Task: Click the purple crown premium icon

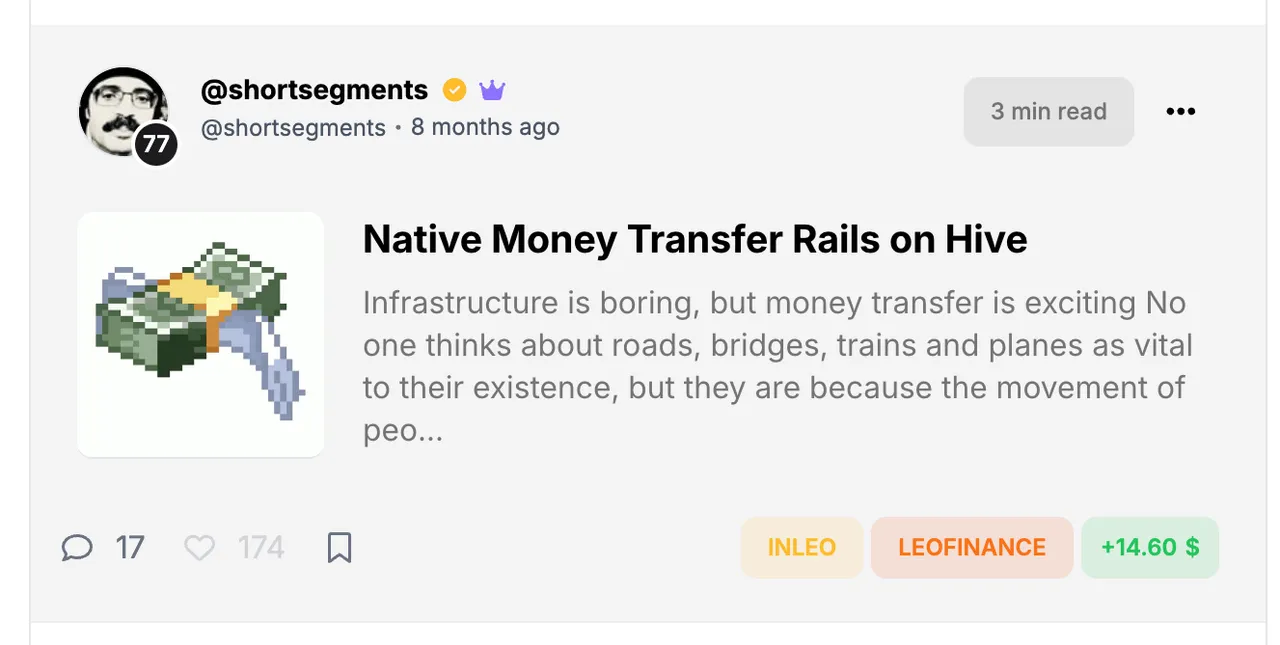Action: click(x=492, y=90)
